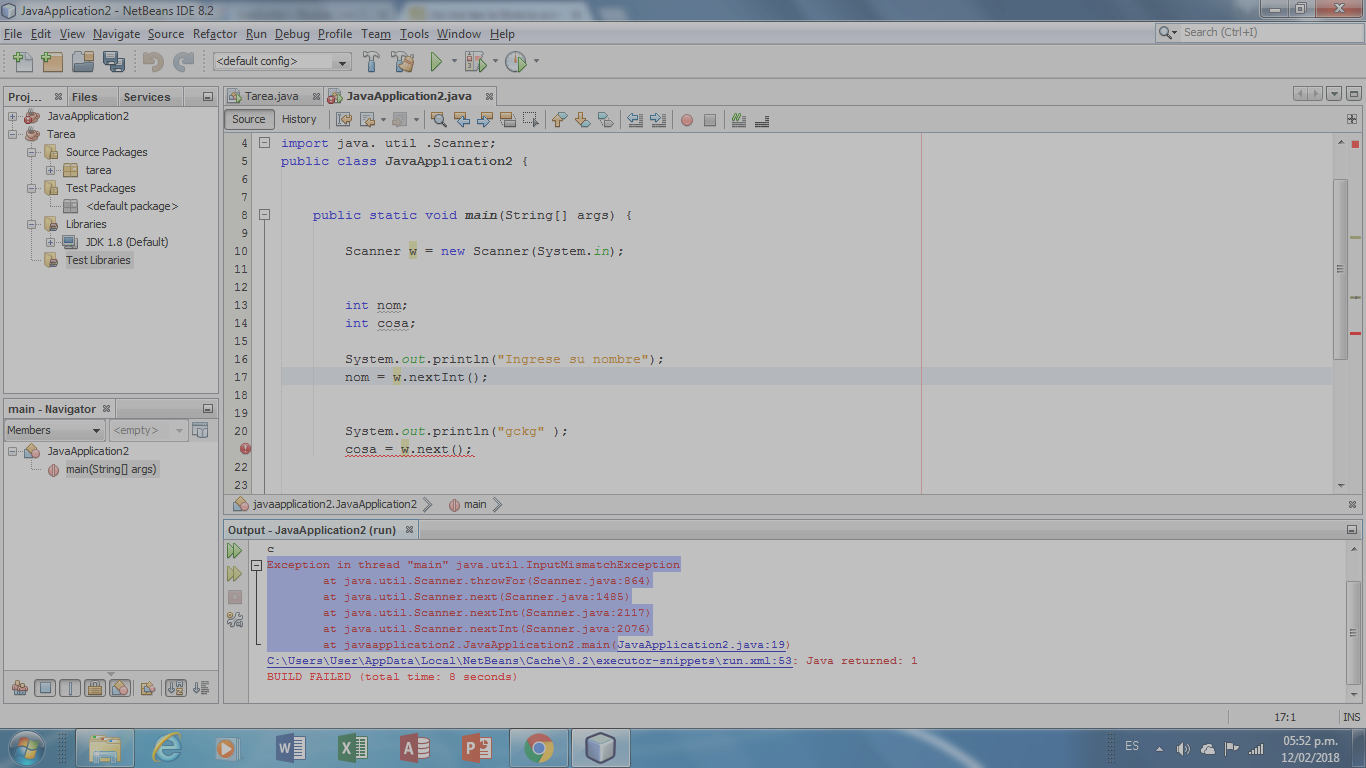Image resolution: width=1366 pixels, height=768 pixels.
Task: Open the JavaApplication2.java:19 stack trace link
Action: click(700, 645)
